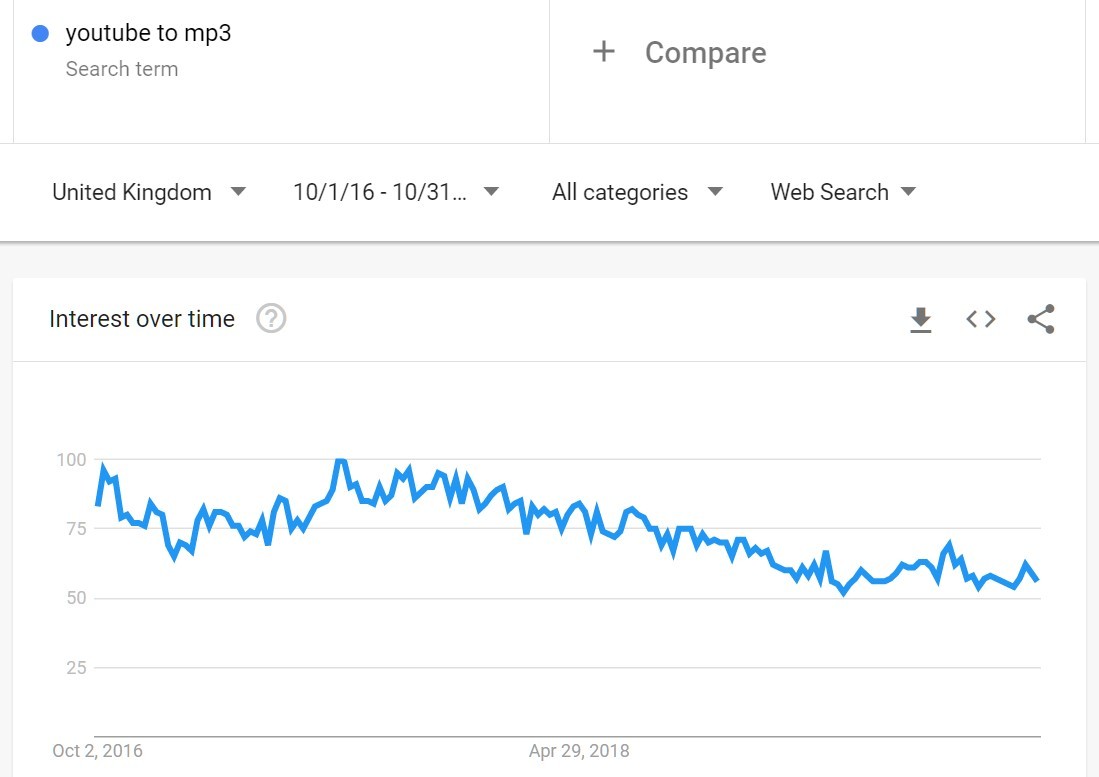Open the embed code icon
1099x777 pixels.
[980, 320]
